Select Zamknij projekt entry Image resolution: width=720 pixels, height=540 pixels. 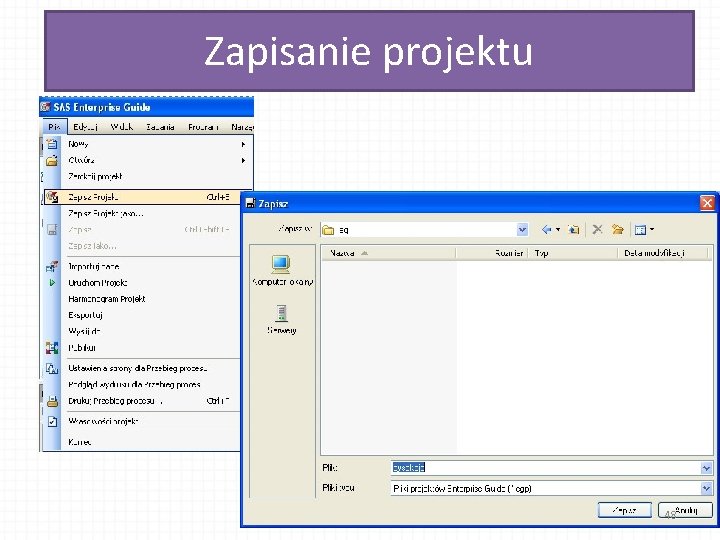95,176
